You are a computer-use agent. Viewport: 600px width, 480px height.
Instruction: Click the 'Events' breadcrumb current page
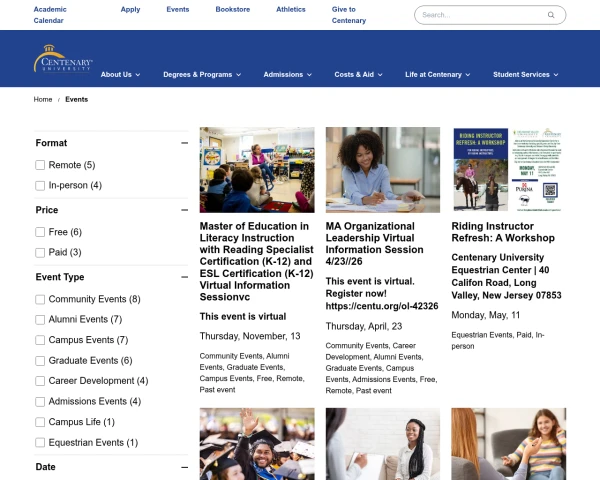[x=77, y=100]
